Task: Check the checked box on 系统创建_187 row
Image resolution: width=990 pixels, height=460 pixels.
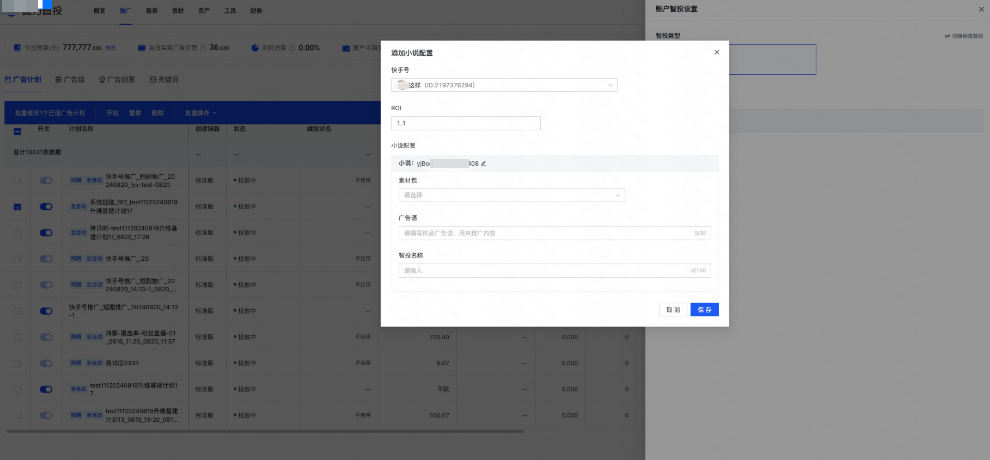Action: click(17, 206)
